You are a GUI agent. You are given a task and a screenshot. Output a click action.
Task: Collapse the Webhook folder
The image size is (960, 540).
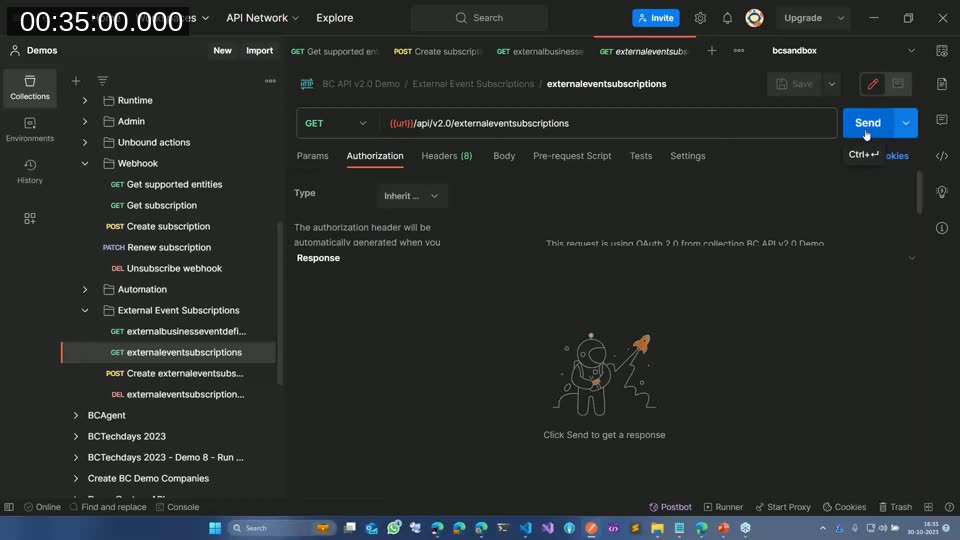[85, 163]
